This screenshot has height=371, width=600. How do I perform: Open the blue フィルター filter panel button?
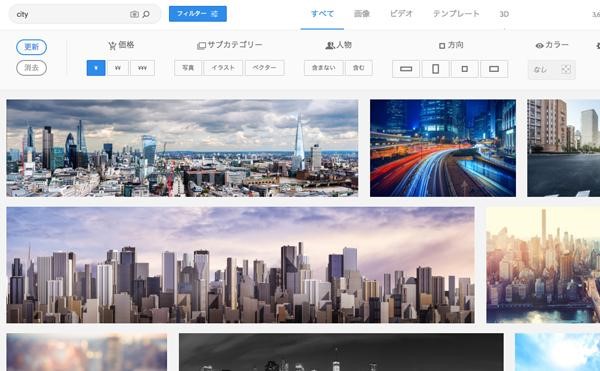tap(198, 14)
